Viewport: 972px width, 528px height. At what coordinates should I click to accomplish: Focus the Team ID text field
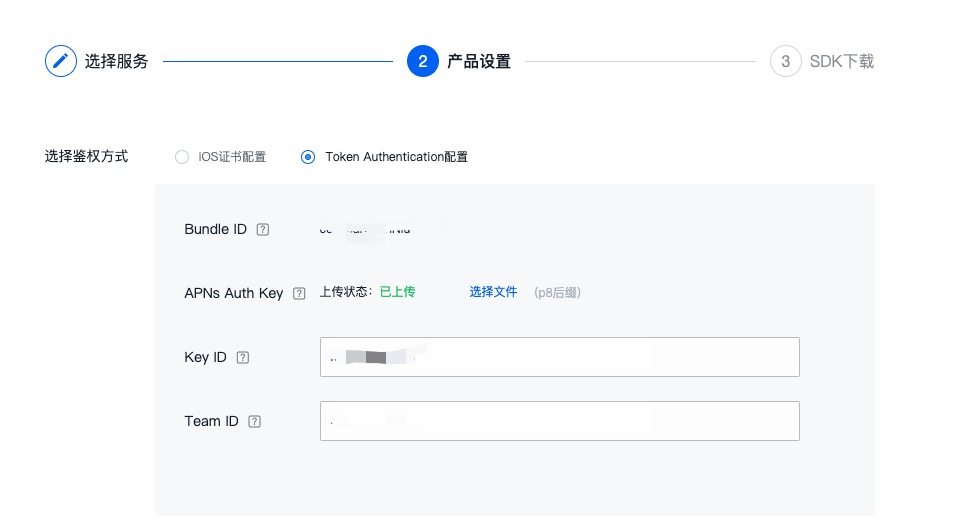560,421
